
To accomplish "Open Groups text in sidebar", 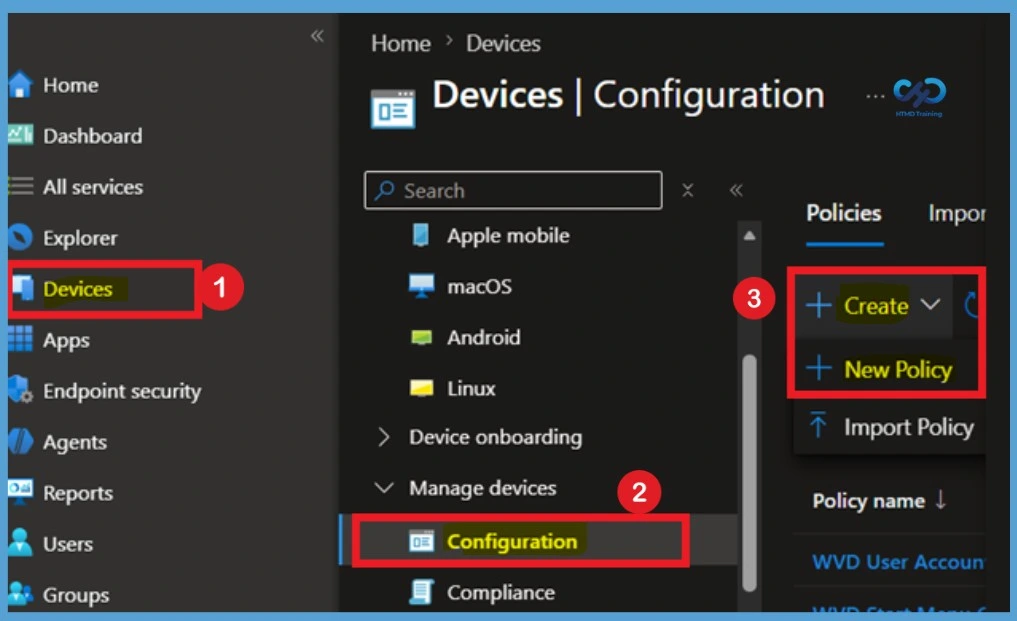I will [x=76, y=595].
